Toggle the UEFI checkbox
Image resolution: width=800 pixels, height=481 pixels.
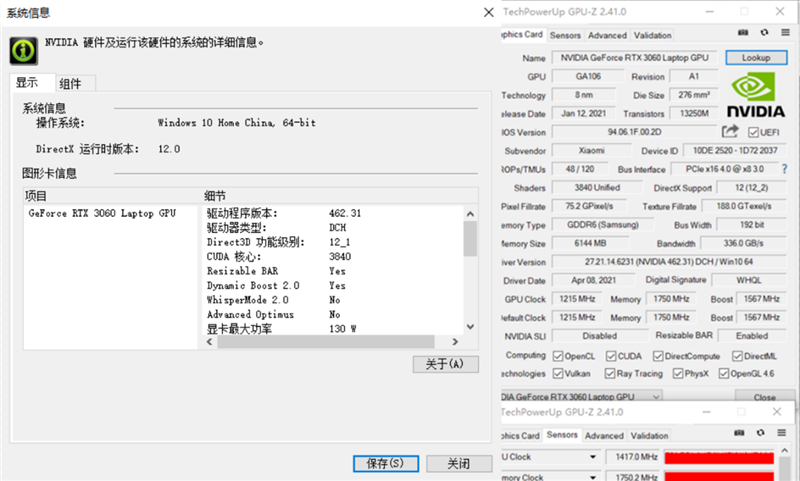pos(753,133)
